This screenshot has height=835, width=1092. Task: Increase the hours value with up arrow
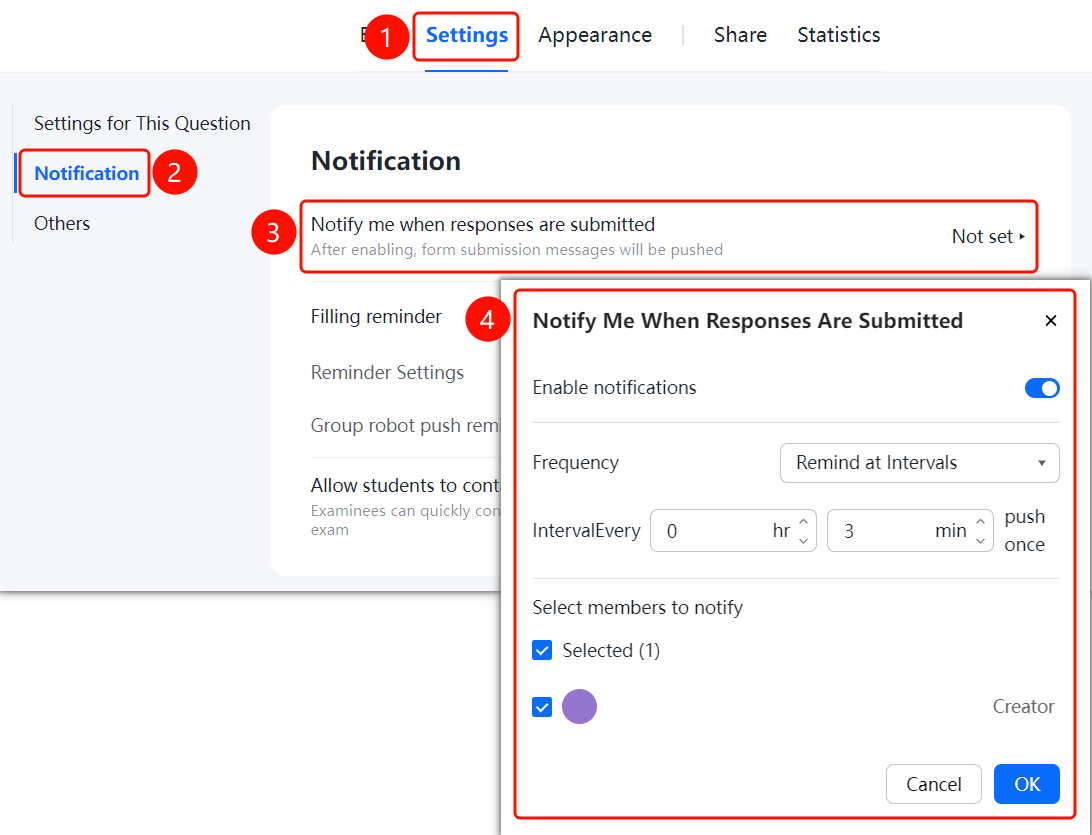tap(804, 521)
